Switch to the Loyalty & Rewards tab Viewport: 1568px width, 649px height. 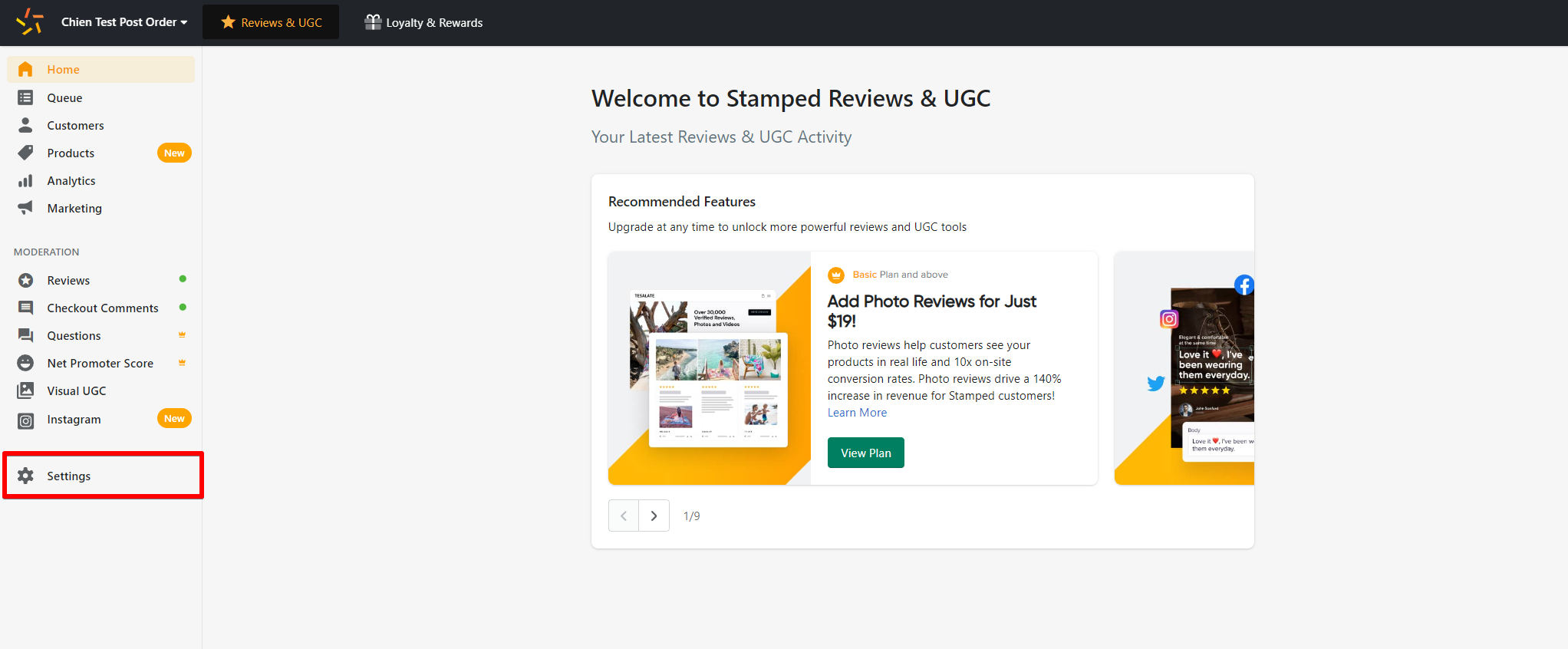tap(423, 22)
